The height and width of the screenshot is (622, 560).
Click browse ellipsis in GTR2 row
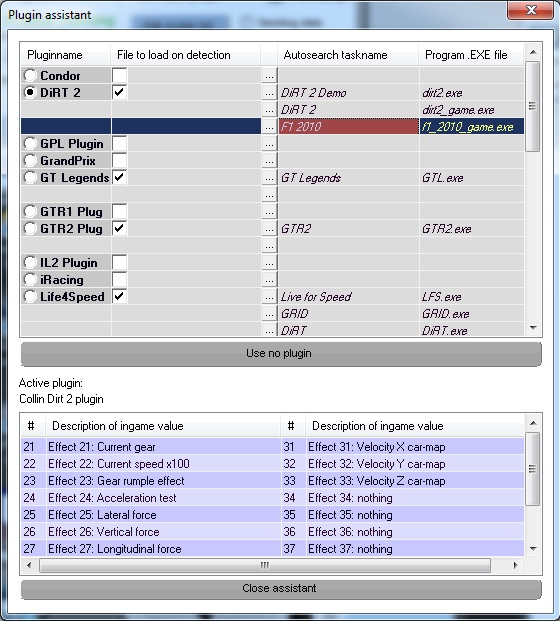pyautogui.click(x=269, y=229)
